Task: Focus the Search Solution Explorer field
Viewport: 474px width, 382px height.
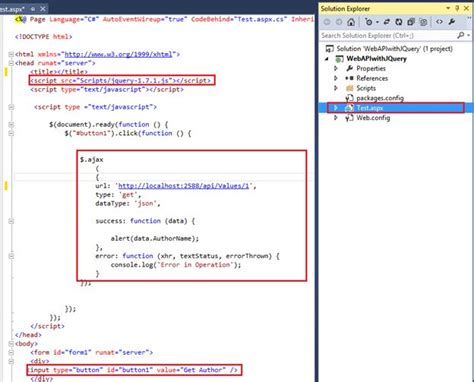Action: 388,35
